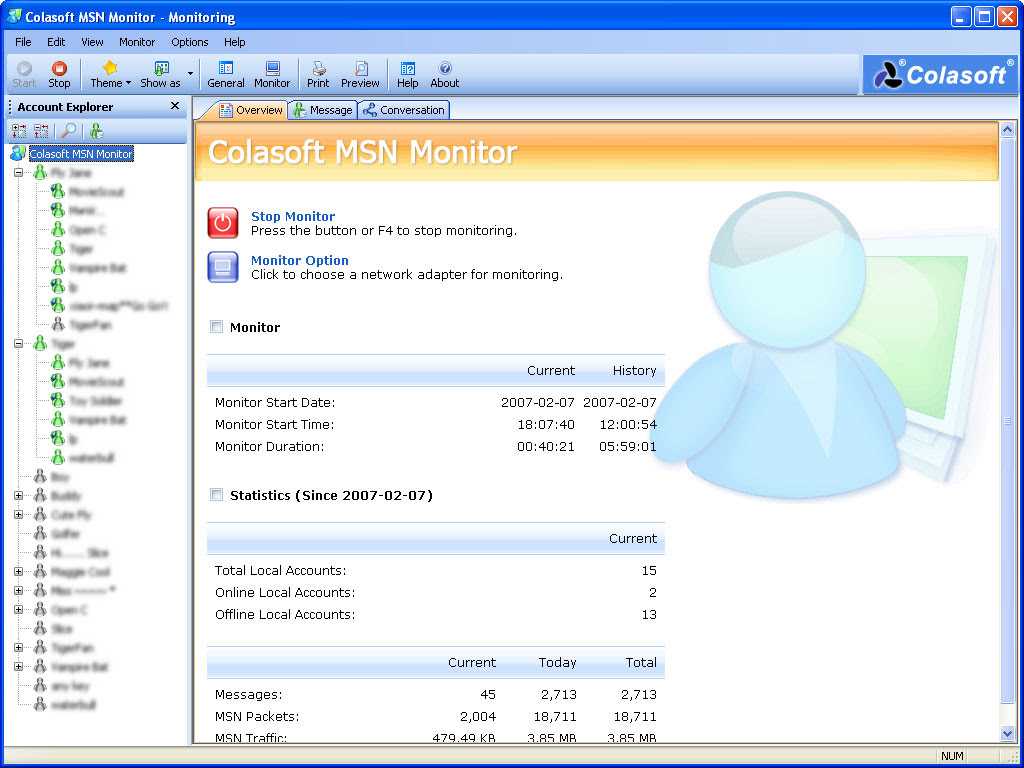This screenshot has height=768, width=1024.
Task: Click the current Messages count 45
Action: click(488, 694)
